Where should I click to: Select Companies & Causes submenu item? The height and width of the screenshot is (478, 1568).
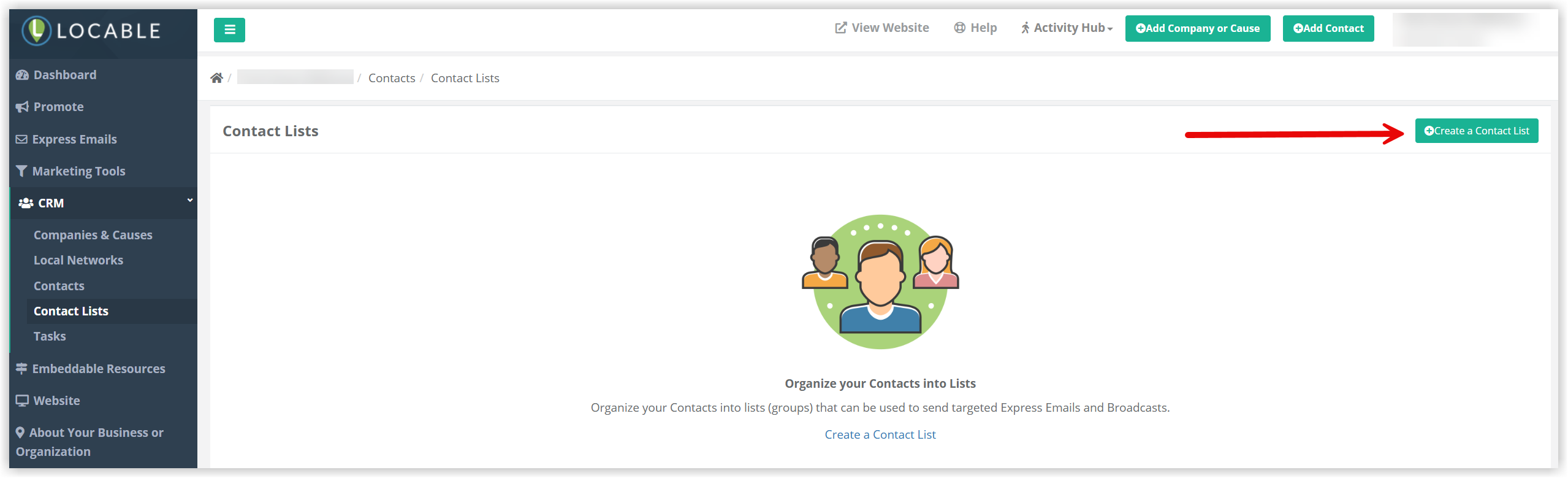coord(93,235)
